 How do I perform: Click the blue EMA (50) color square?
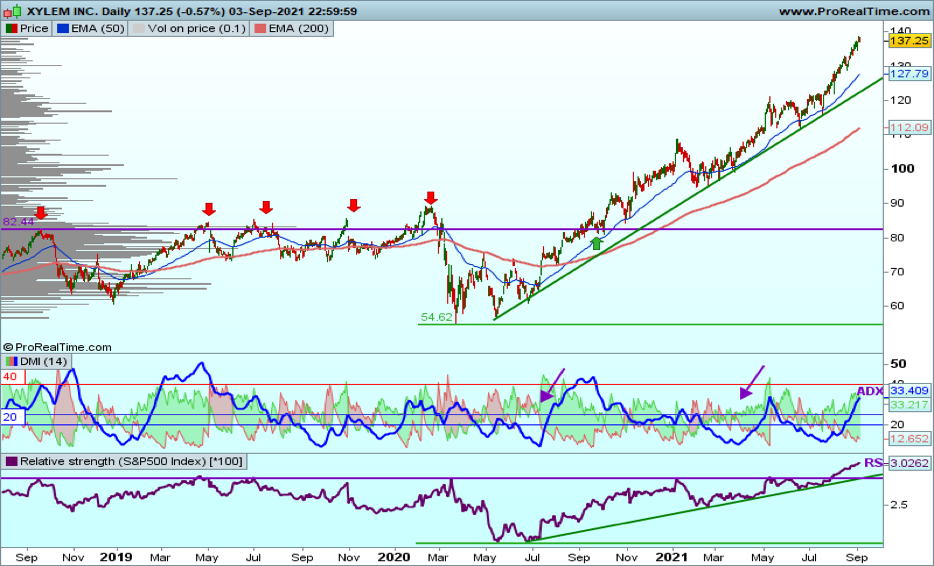point(63,29)
